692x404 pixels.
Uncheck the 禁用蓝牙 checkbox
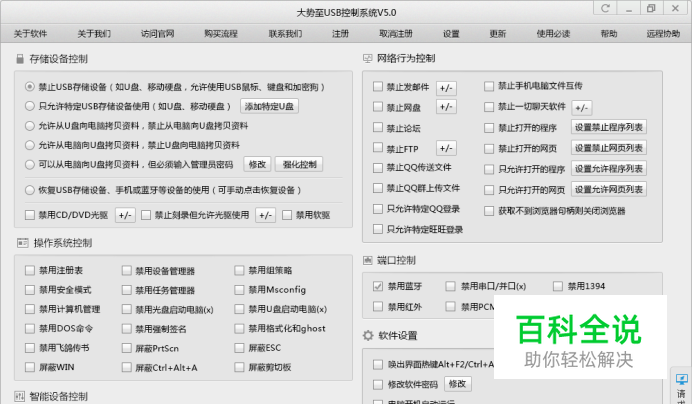(378, 286)
